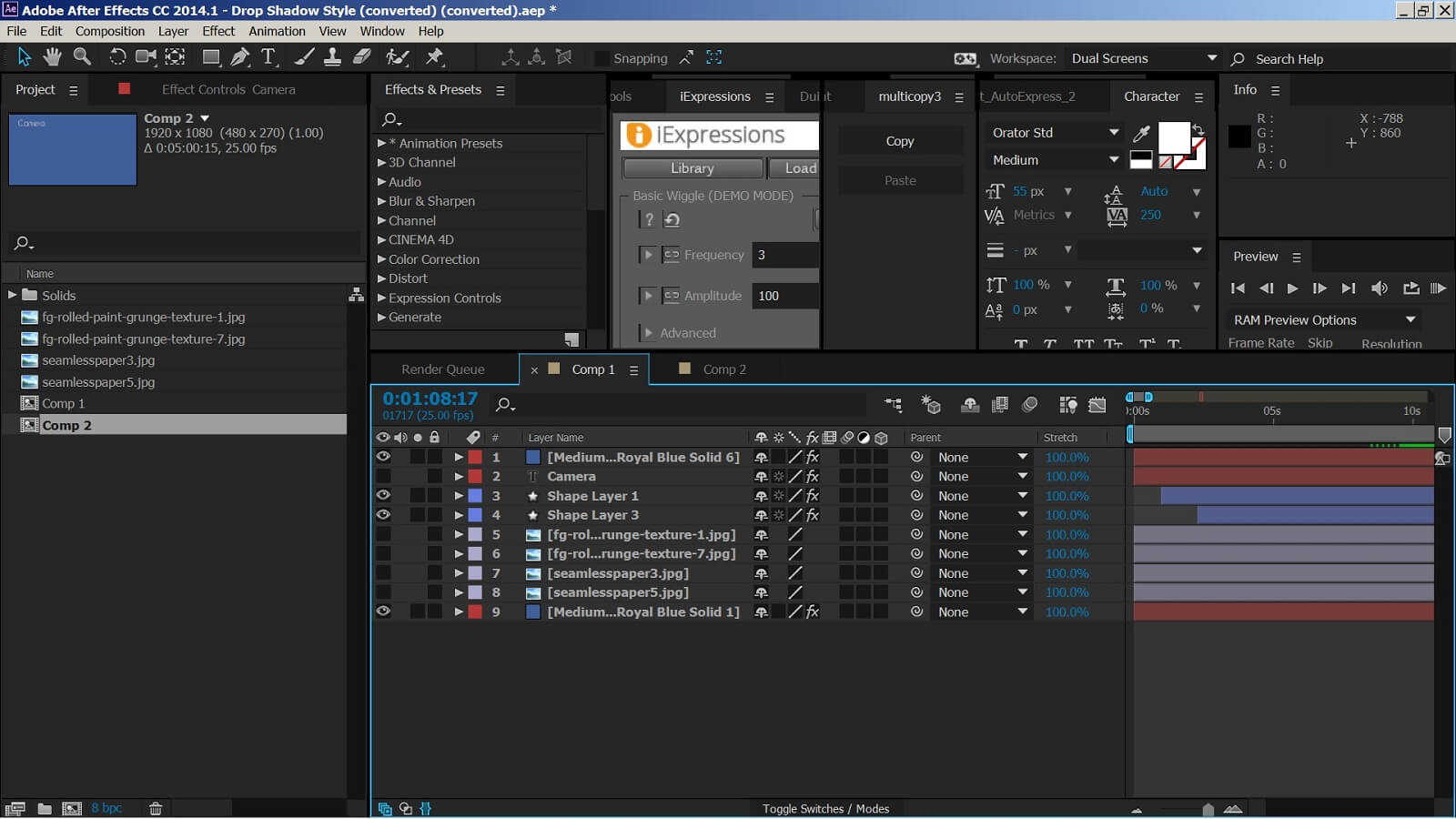The width and height of the screenshot is (1456, 819).
Task: Pick the Puppet Pin tool
Action: click(x=435, y=57)
